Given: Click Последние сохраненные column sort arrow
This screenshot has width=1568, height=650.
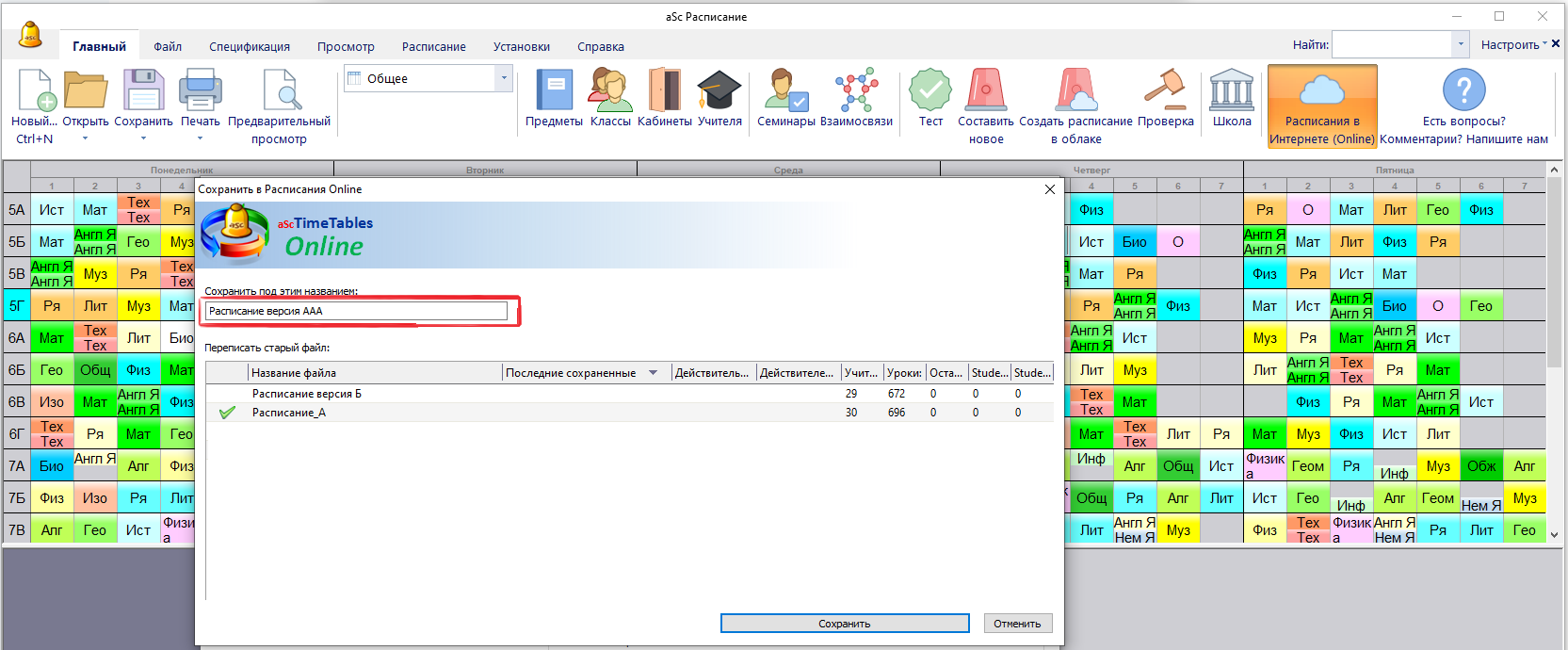Looking at the screenshot, I should pyautogui.click(x=654, y=373).
